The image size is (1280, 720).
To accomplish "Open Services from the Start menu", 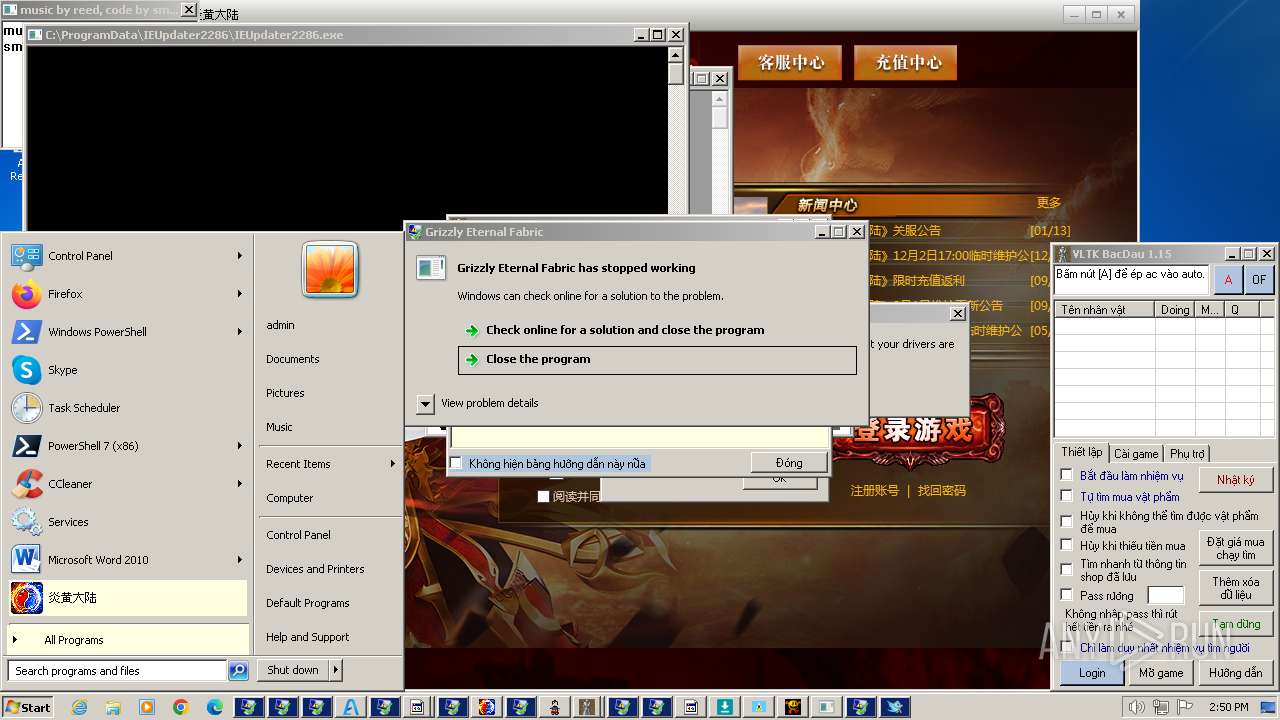I will 68,522.
